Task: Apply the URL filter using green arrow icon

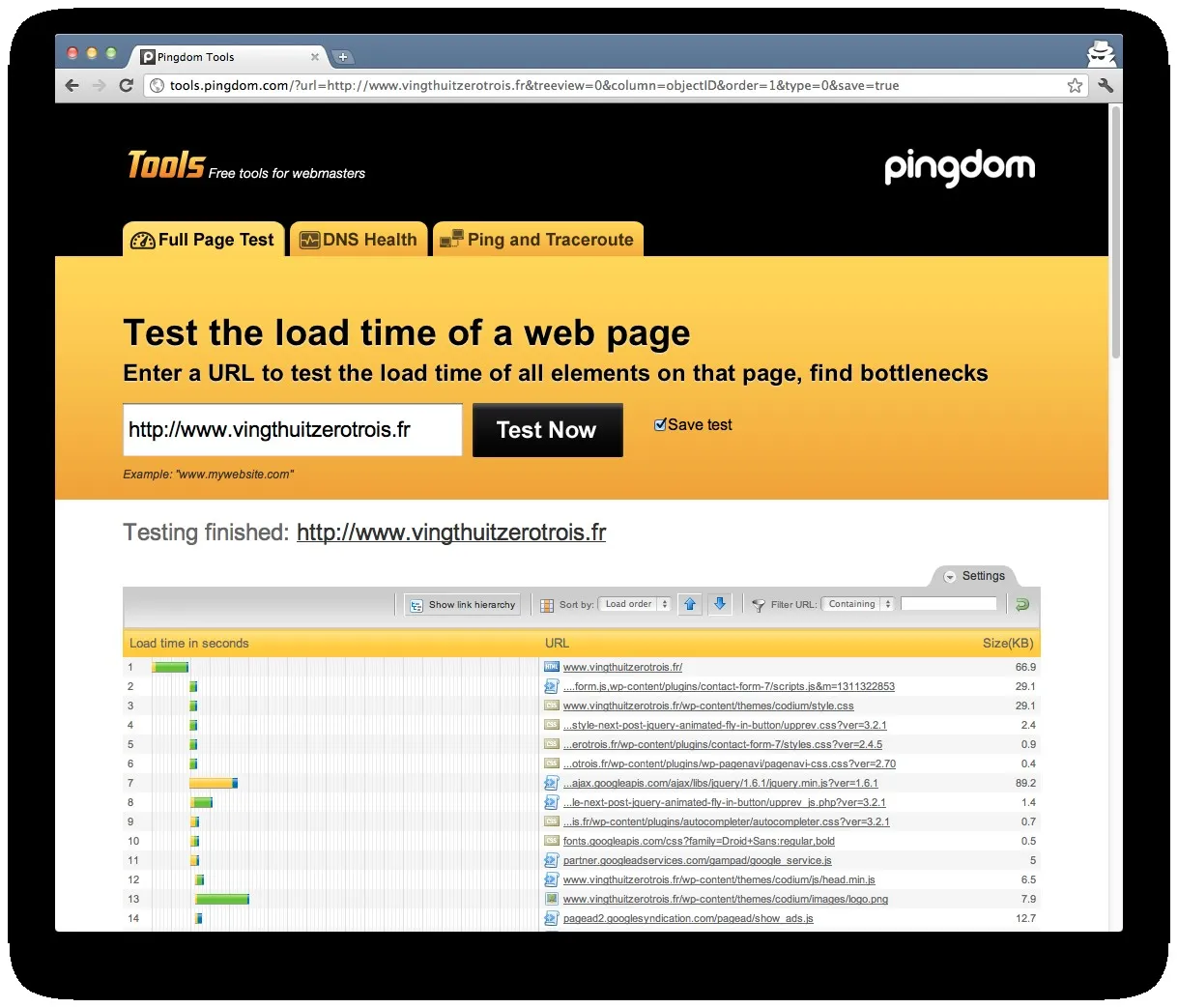Action: [x=1022, y=604]
